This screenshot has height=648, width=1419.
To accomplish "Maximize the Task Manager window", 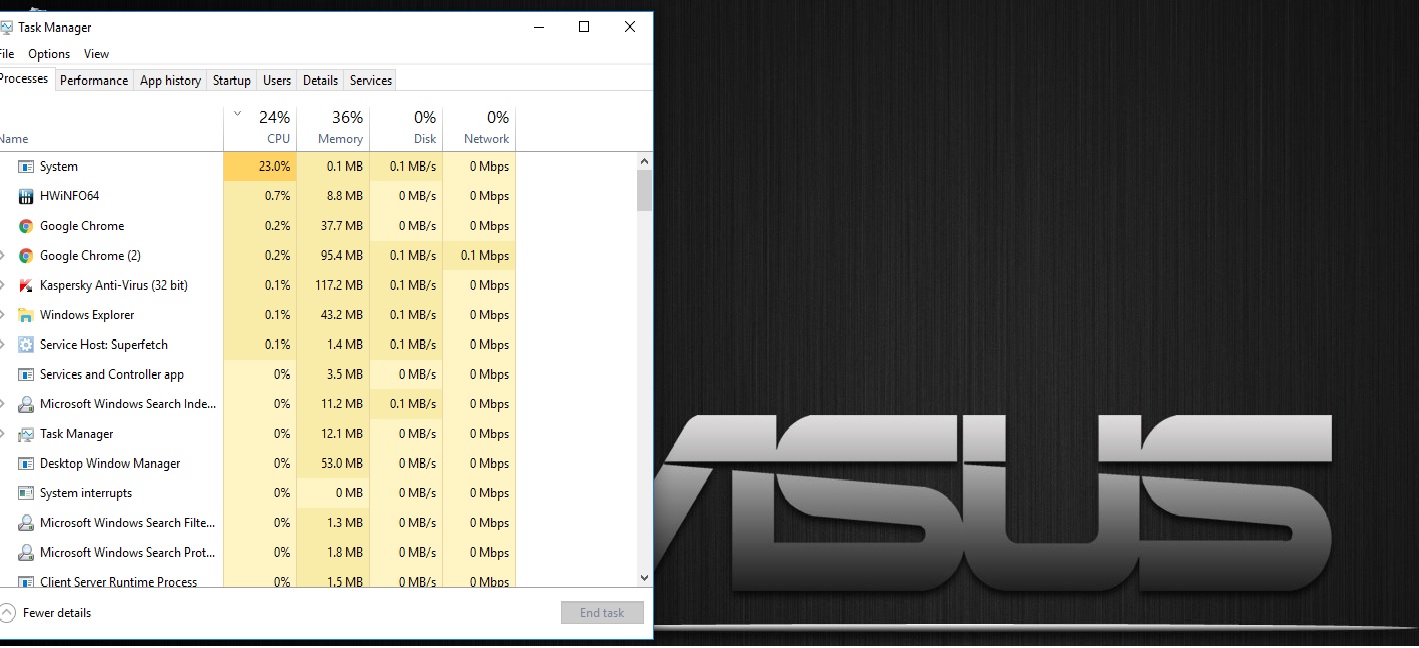I will point(584,27).
